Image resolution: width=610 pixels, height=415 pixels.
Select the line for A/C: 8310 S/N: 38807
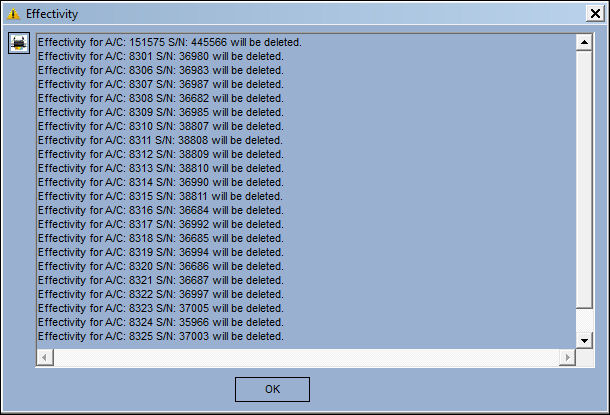161,126
